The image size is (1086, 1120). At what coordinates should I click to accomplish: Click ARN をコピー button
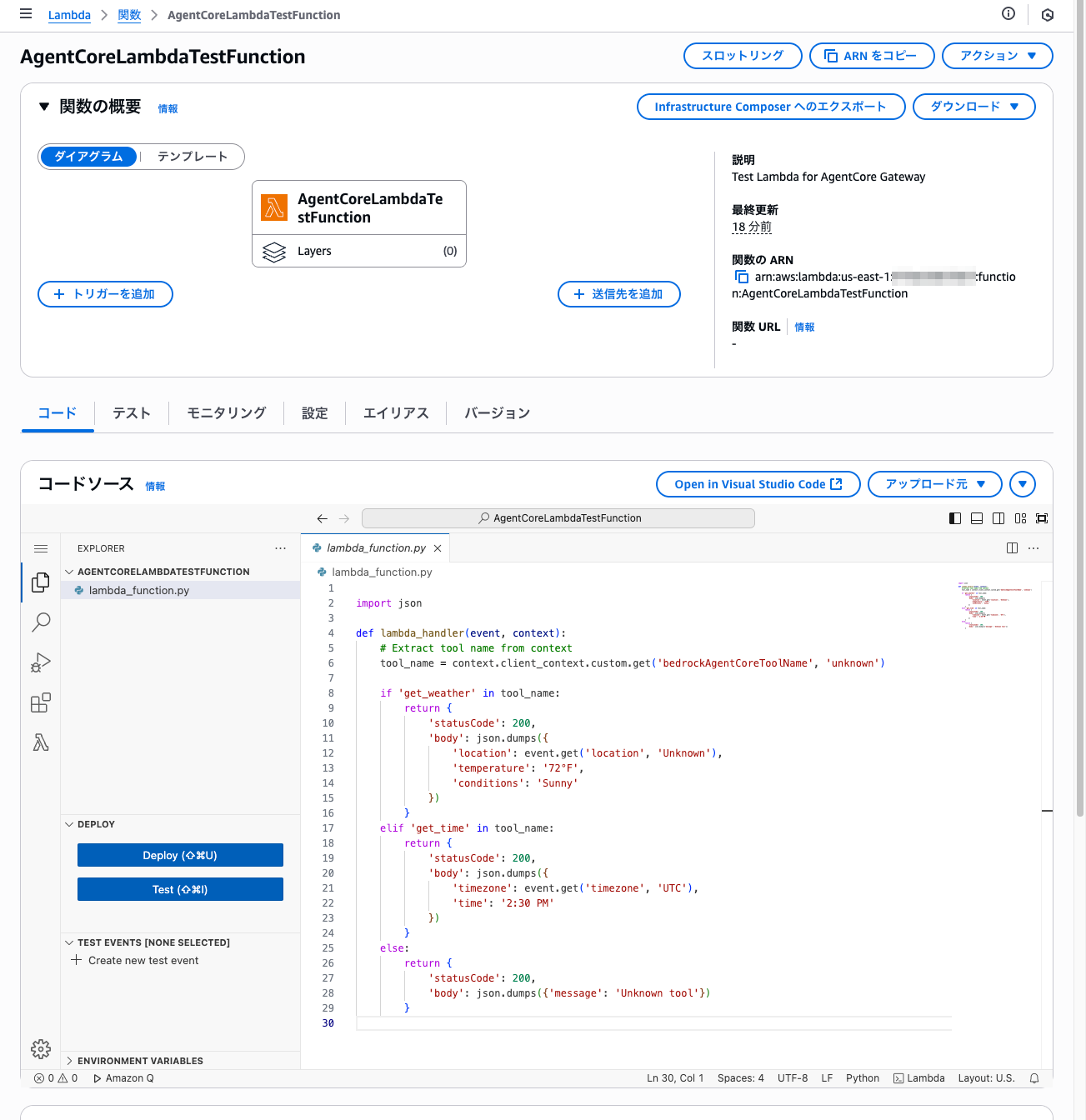(x=872, y=56)
